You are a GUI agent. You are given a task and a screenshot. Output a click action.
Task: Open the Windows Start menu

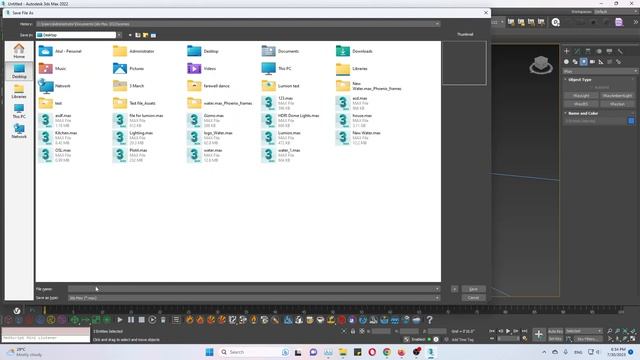[x=209, y=352]
